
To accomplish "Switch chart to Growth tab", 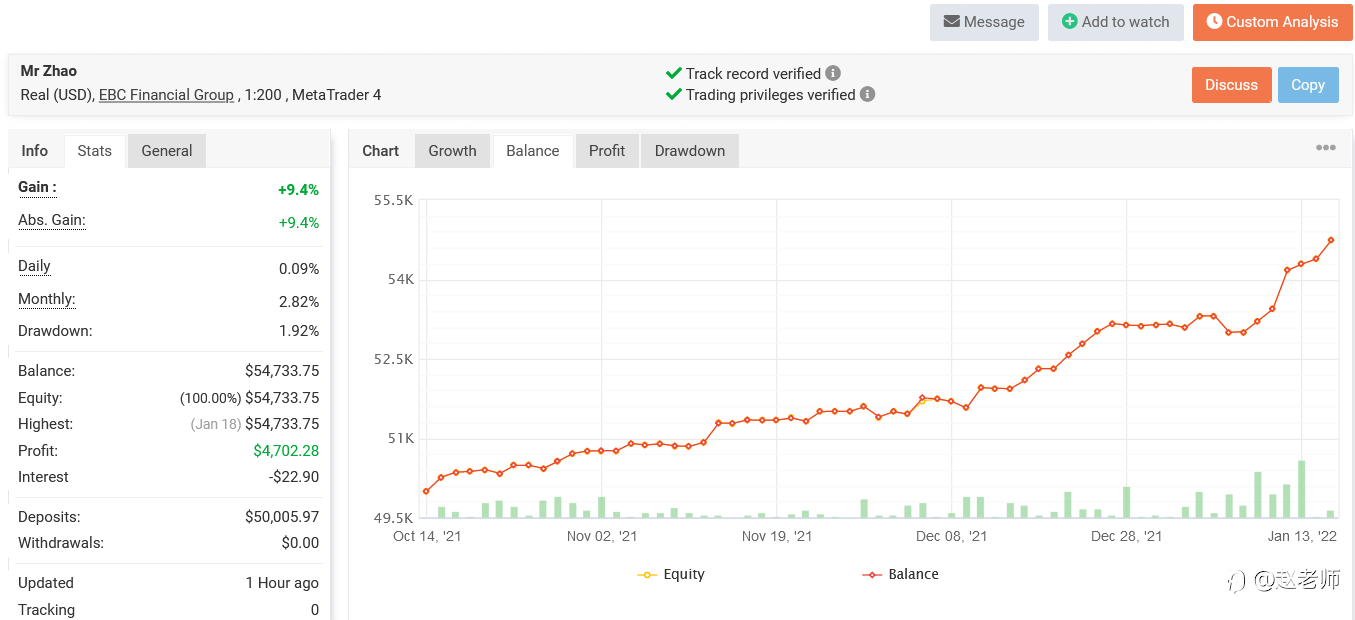I will point(452,151).
